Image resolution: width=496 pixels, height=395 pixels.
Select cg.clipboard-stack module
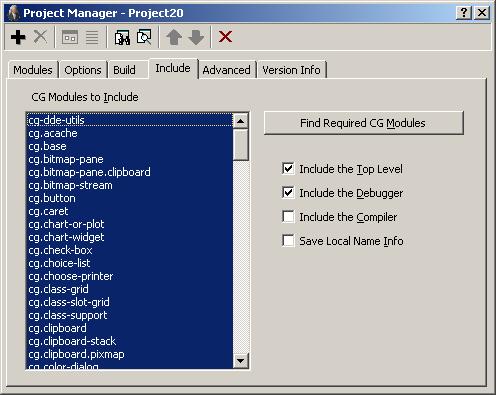click(130, 341)
